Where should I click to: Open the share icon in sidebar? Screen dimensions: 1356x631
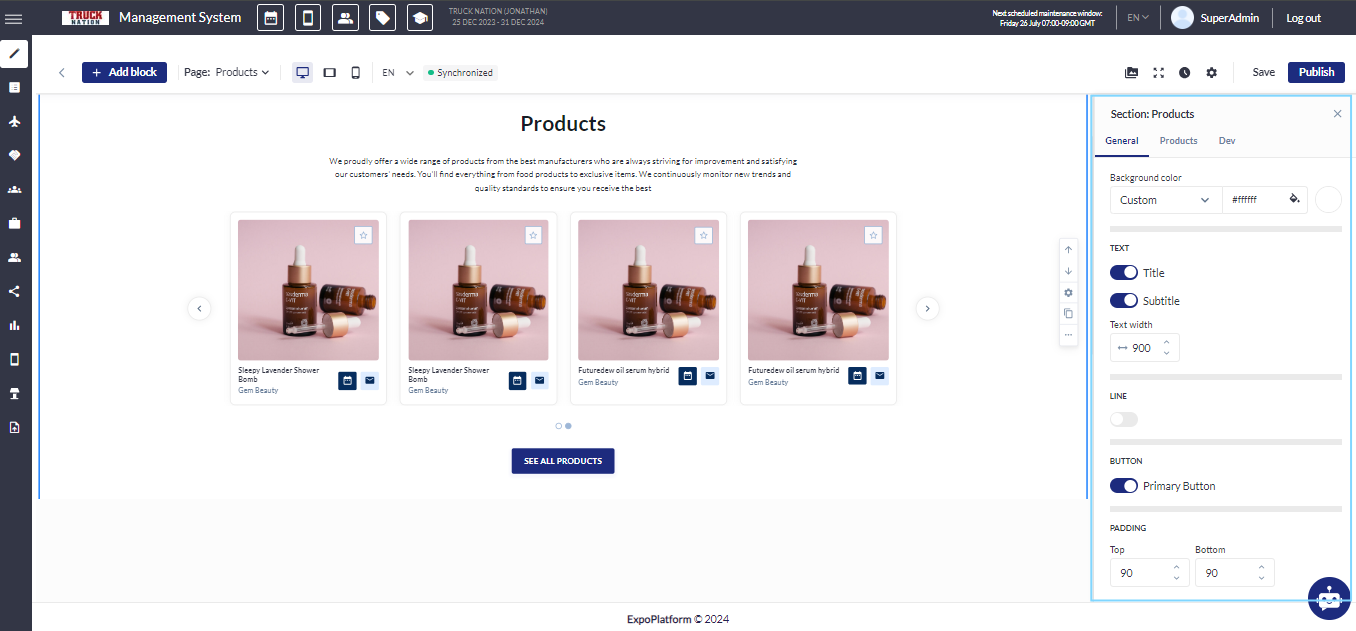(x=14, y=291)
